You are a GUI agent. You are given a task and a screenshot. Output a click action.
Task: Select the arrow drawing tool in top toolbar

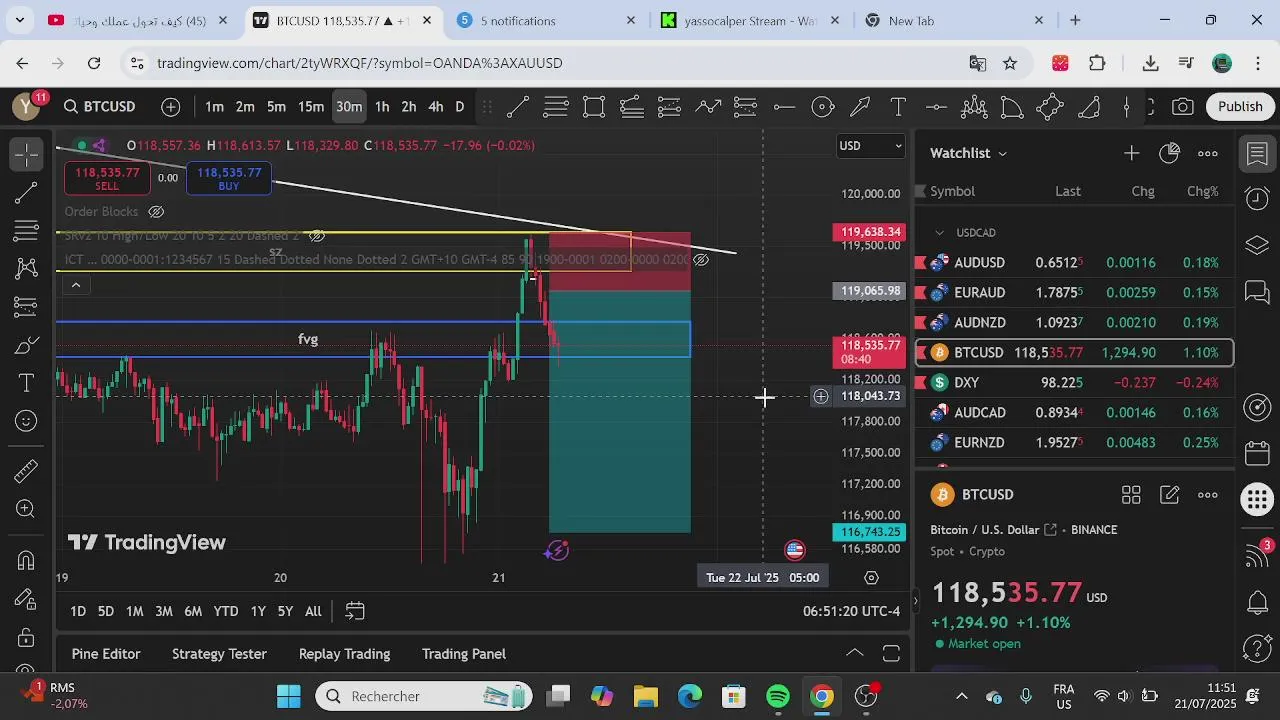click(x=860, y=107)
